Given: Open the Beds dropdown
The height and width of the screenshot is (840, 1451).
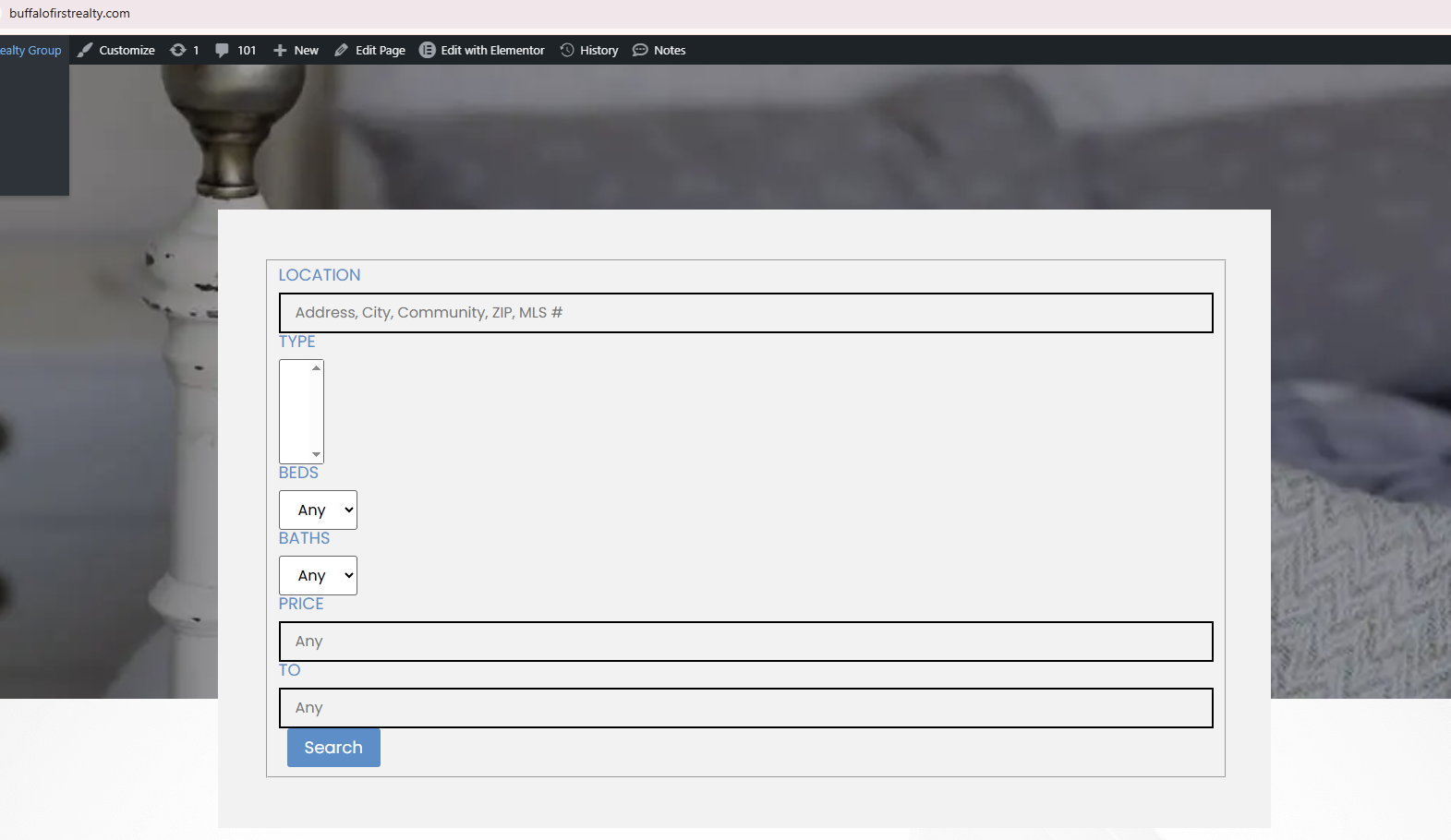Looking at the screenshot, I should 318,510.
